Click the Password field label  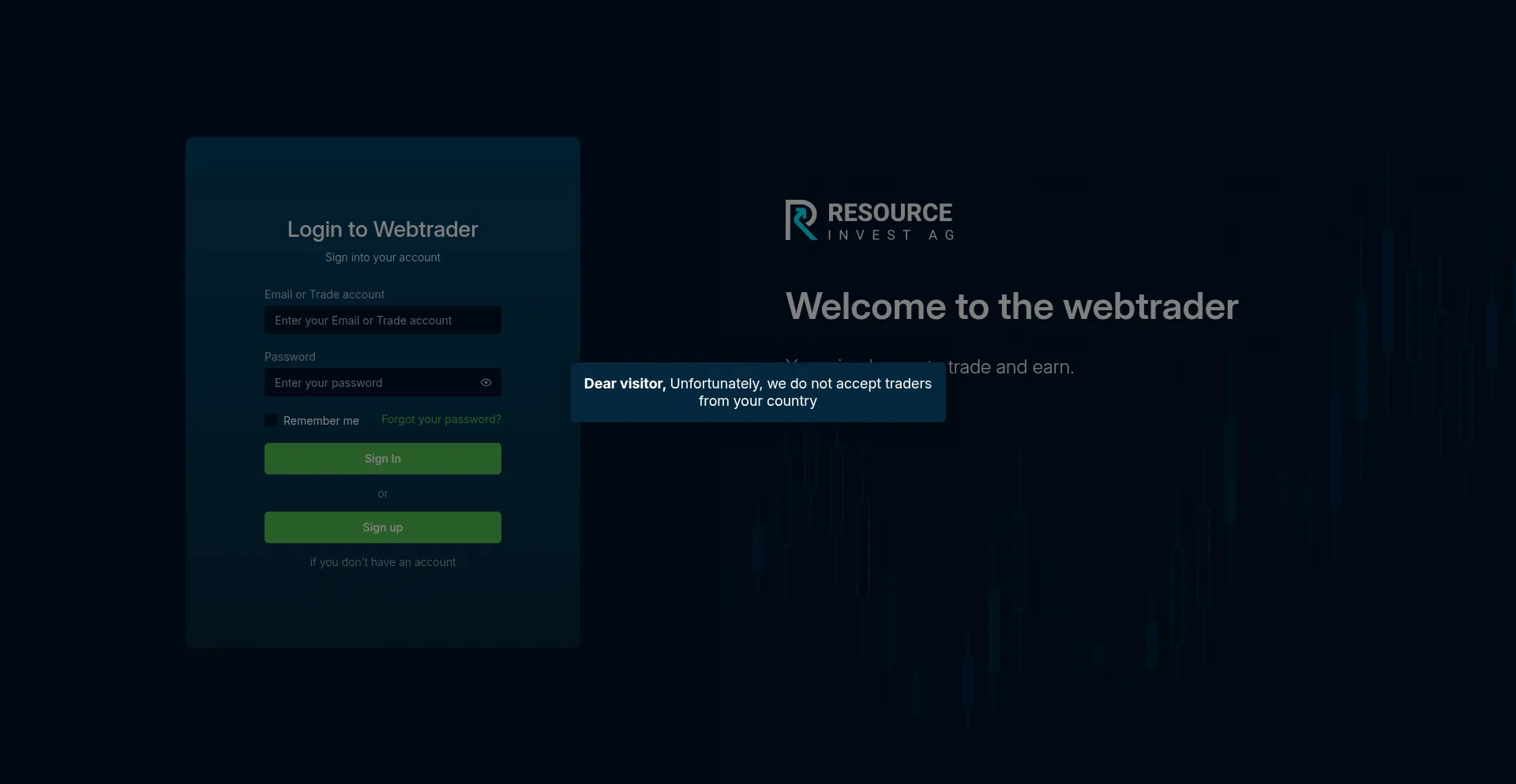290,357
